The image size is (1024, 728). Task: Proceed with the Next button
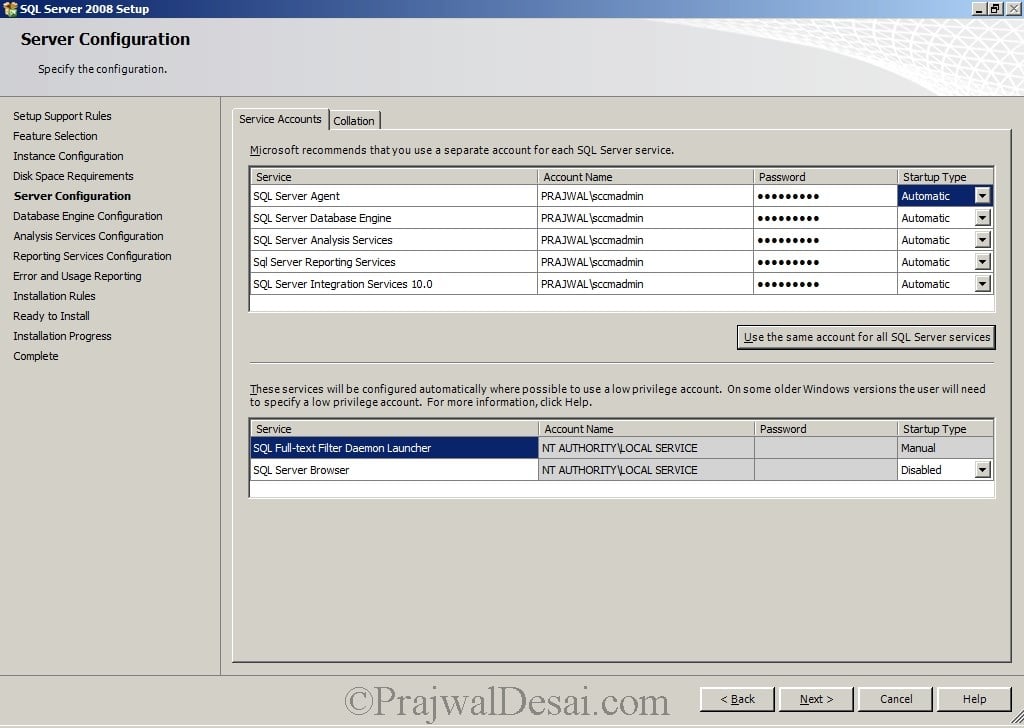pos(816,699)
